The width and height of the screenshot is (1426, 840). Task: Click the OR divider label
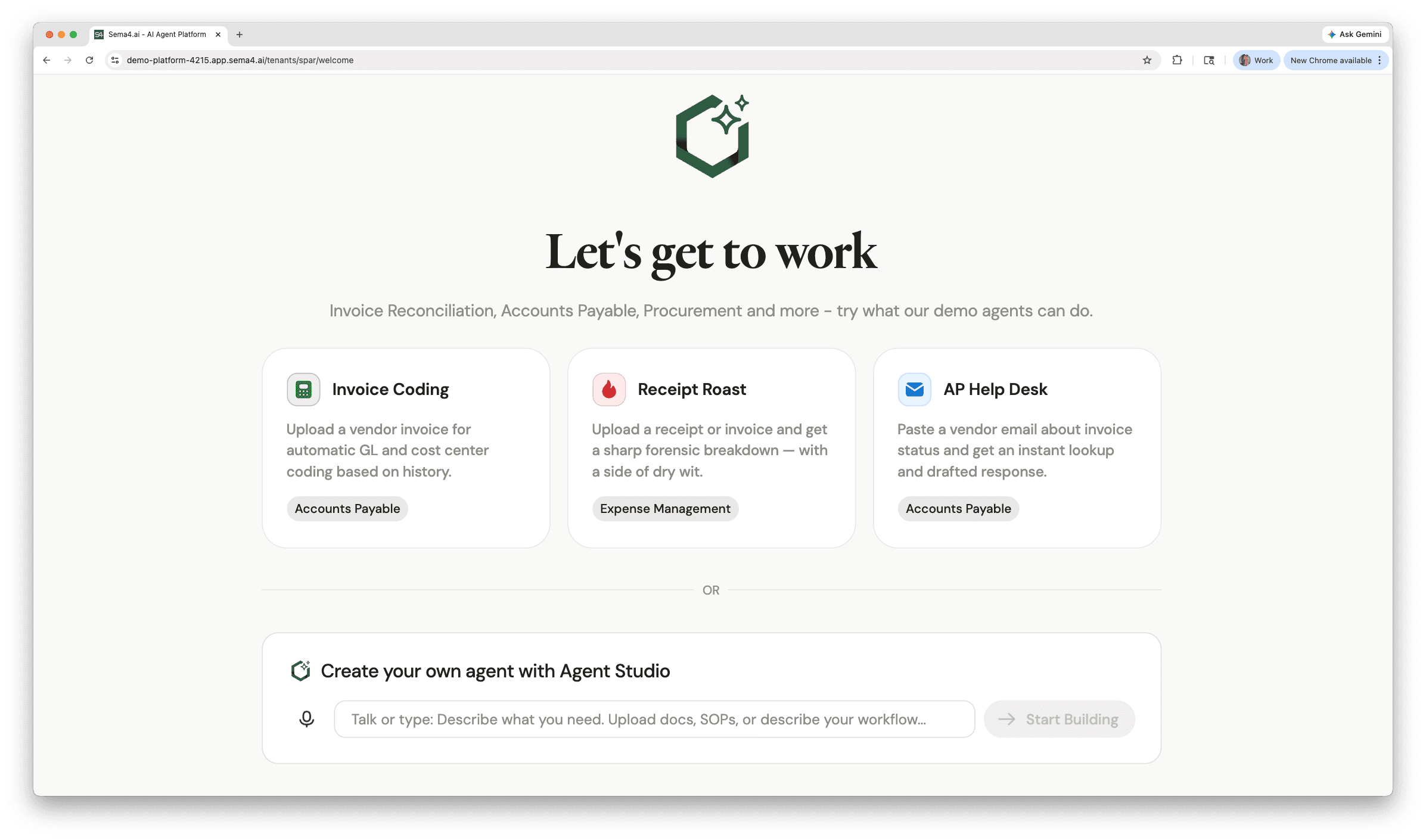(711, 590)
